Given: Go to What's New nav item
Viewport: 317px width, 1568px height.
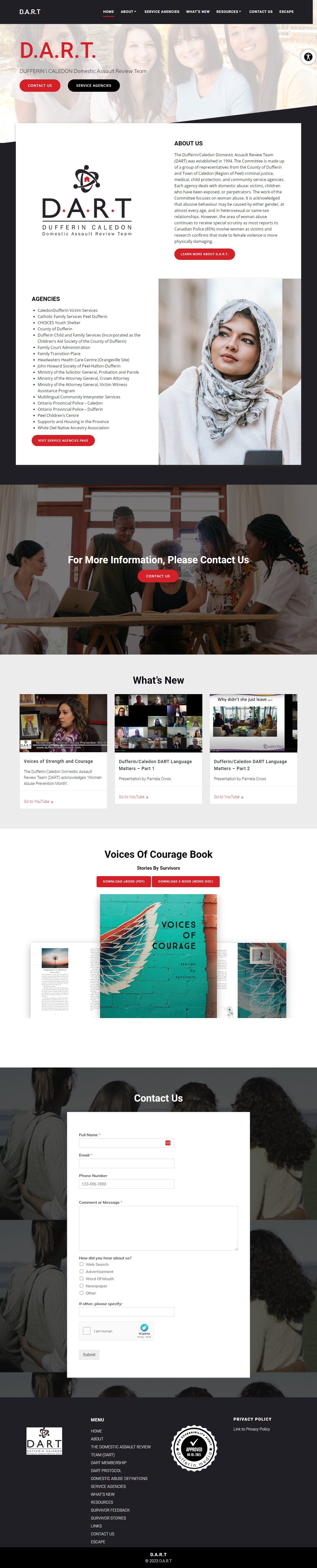Looking at the screenshot, I should click(x=198, y=12).
